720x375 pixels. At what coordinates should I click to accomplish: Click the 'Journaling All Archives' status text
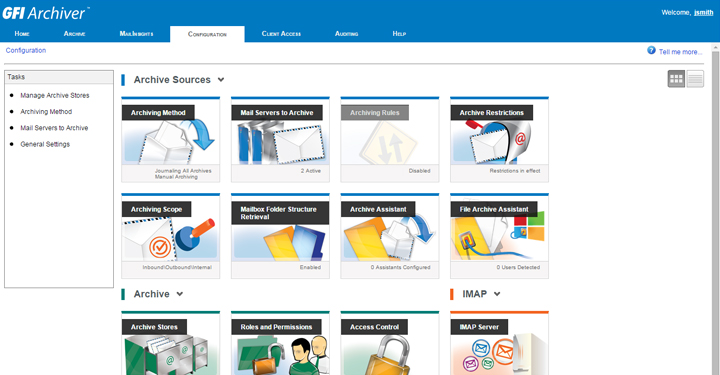click(183, 171)
